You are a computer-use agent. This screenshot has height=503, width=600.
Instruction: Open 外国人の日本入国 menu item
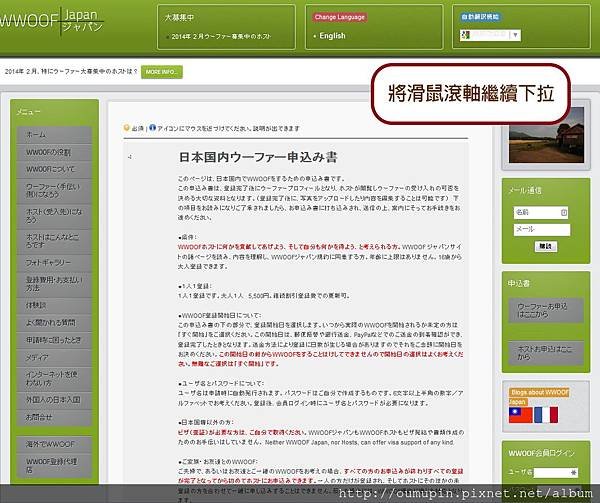click(x=54, y=400)
